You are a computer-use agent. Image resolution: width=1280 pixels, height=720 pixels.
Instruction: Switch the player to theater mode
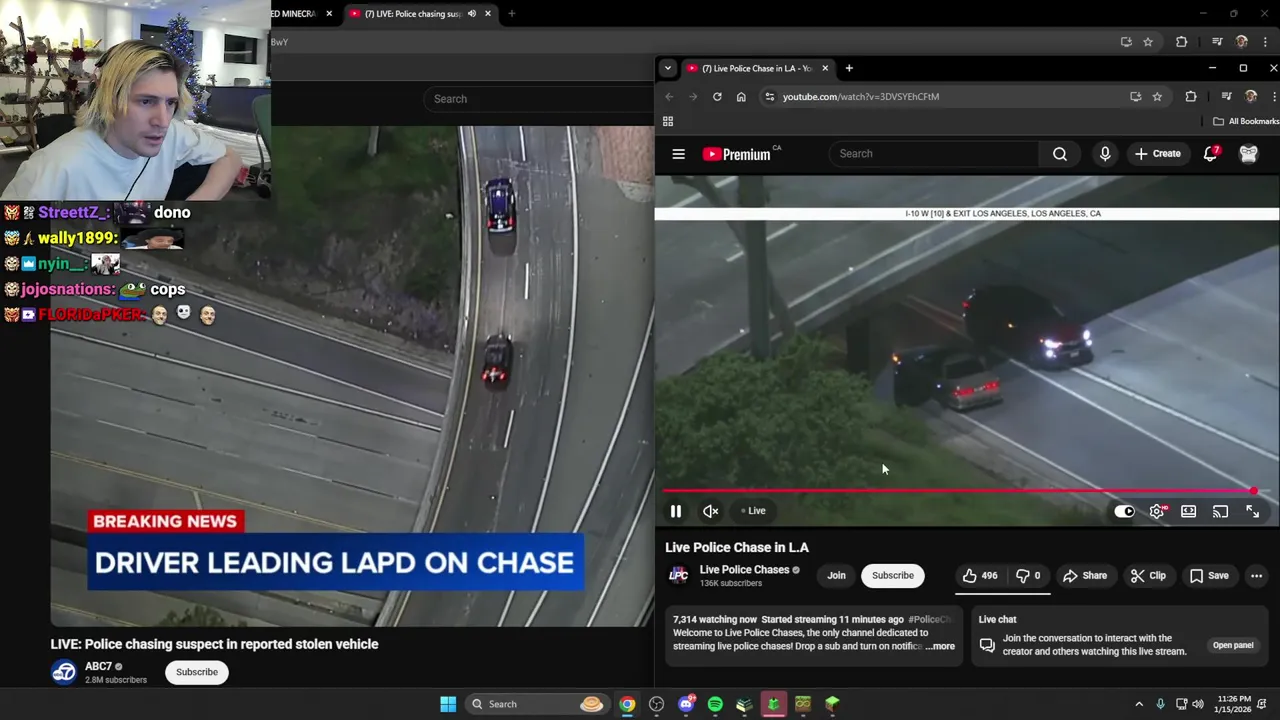[1189, 511]
